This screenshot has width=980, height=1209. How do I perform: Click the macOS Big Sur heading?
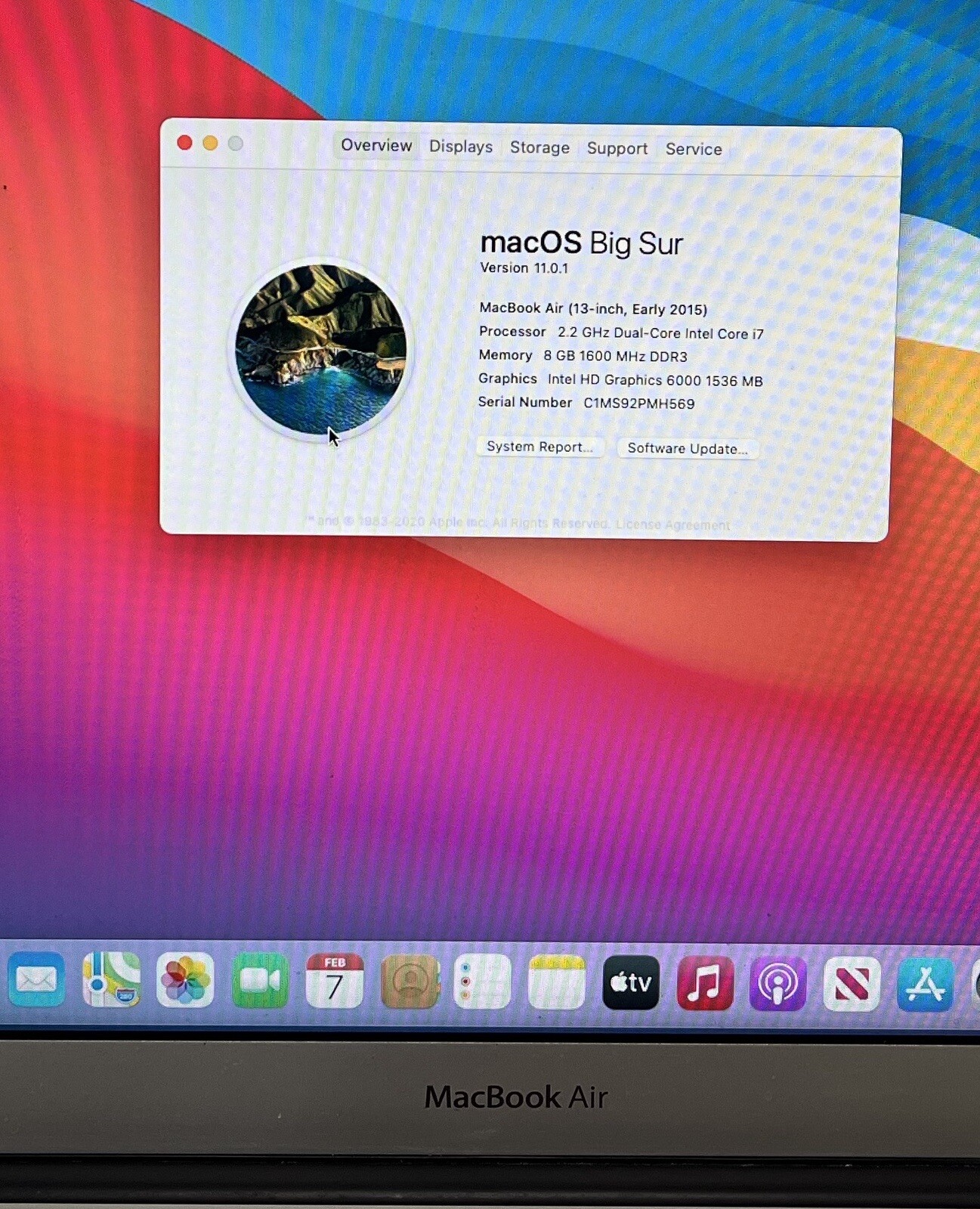(581, 243)
